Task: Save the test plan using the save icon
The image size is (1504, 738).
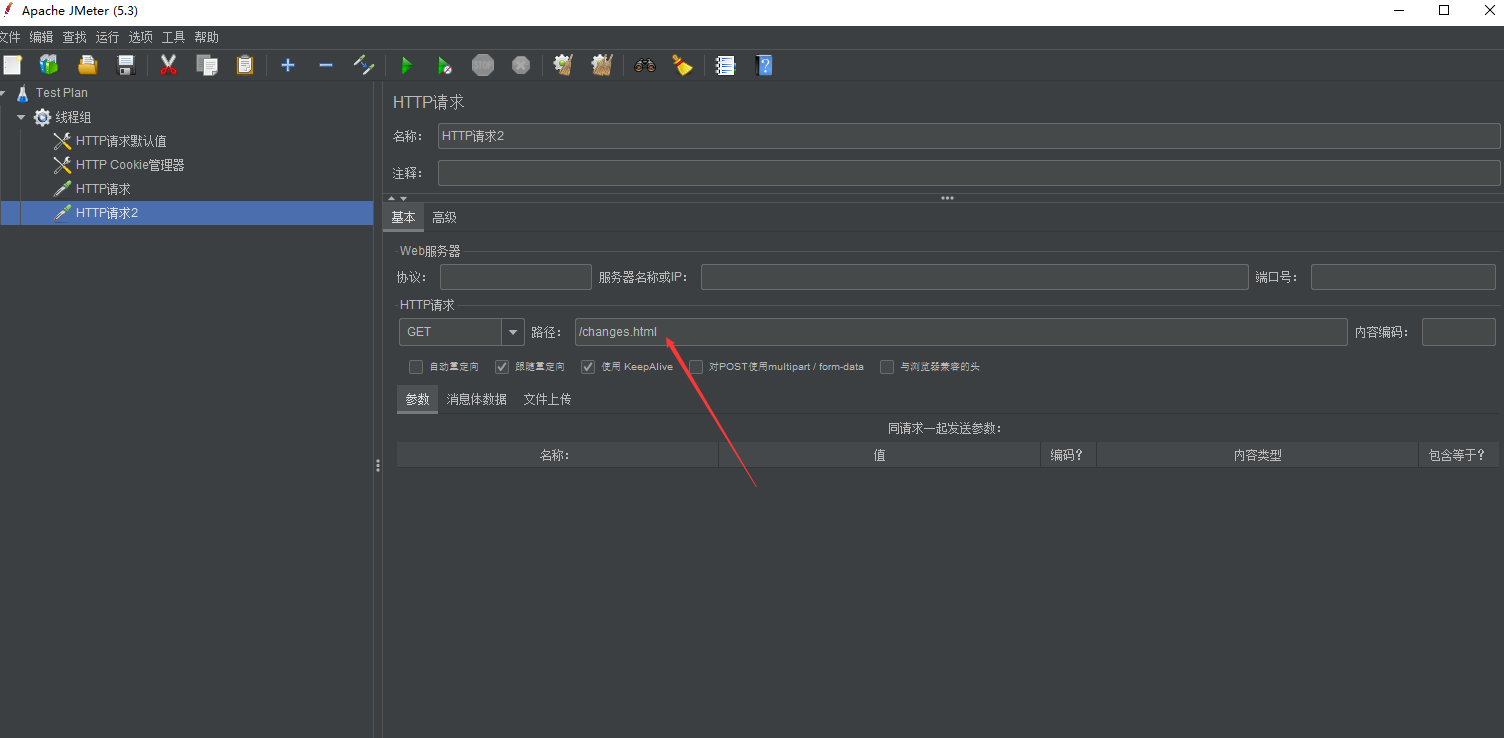Action: pos(124,65)
